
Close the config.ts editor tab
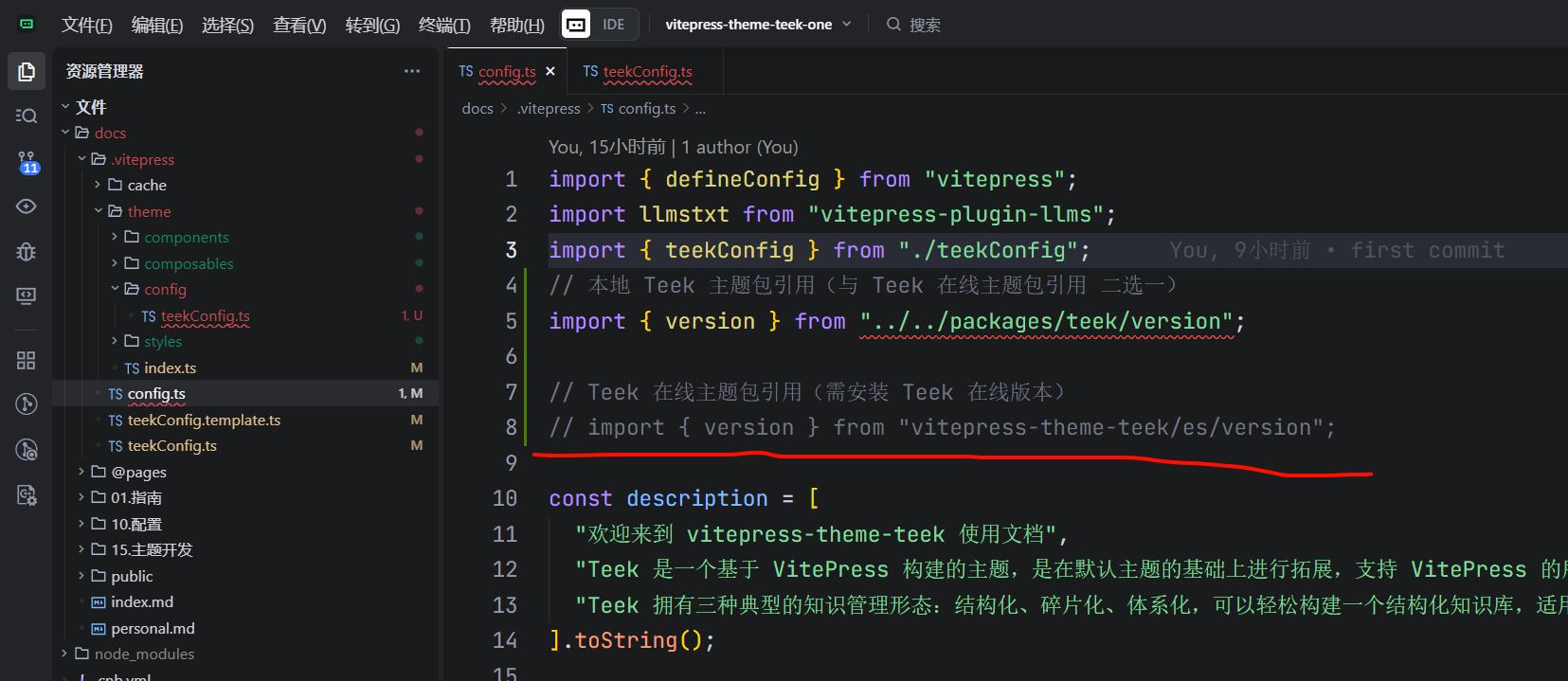[x=550, y=71]
